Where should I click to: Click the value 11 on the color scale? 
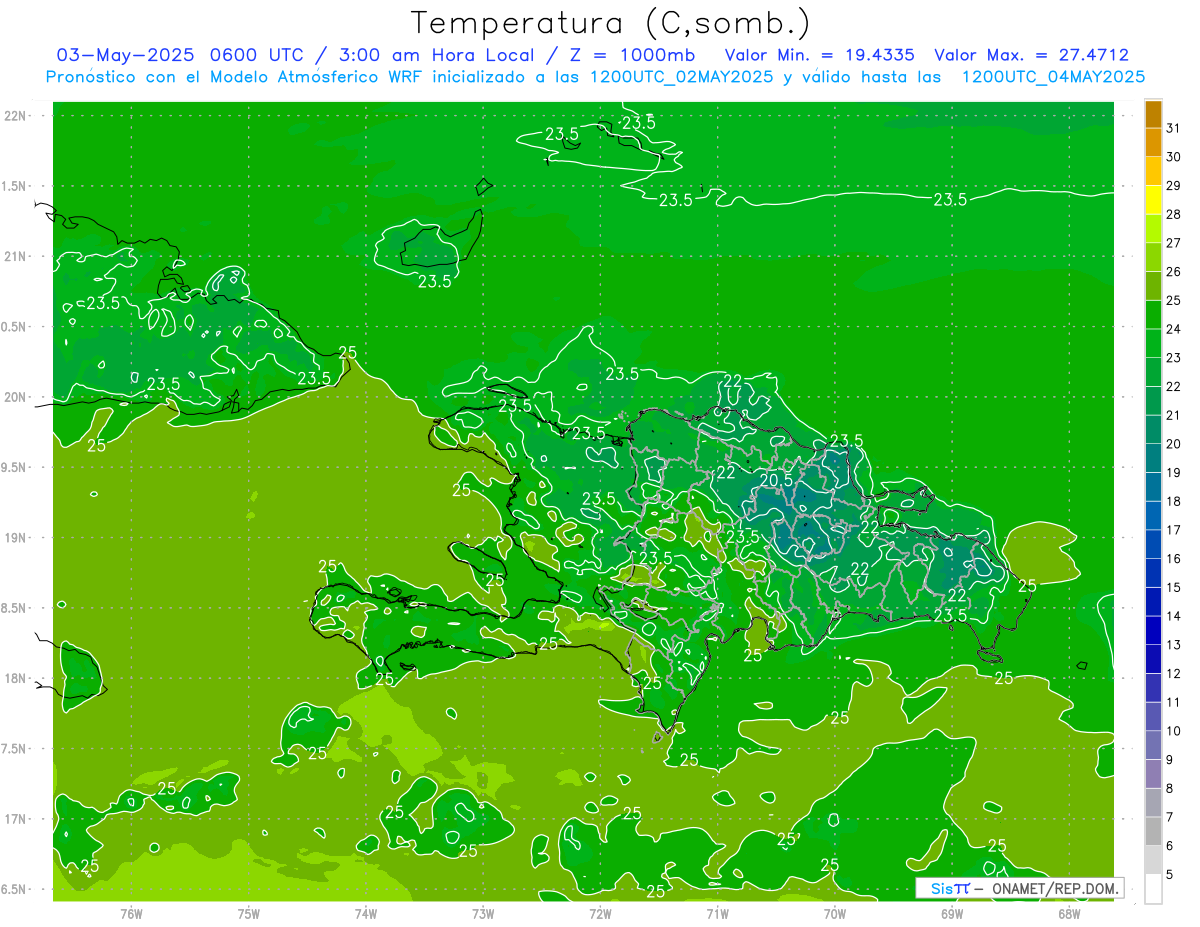1174,702
